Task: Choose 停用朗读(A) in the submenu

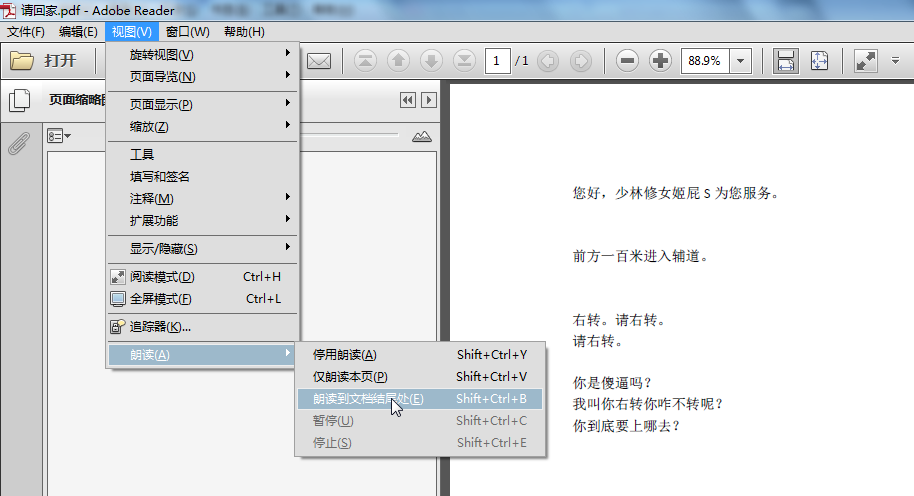Action: [x=420, y=355]
